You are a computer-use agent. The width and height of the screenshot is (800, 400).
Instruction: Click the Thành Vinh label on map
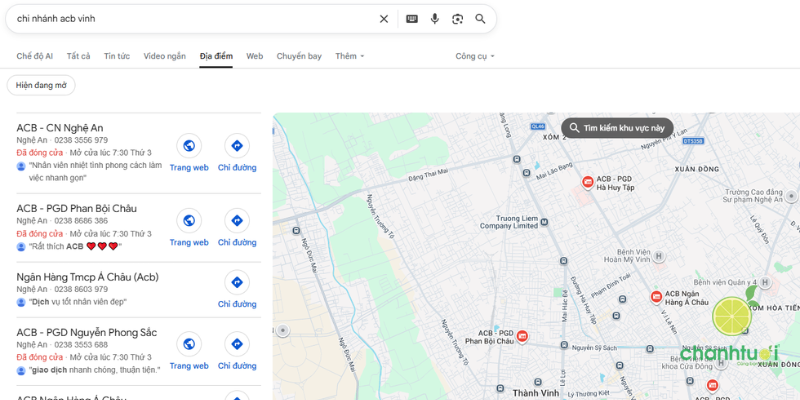[x=536, y=393]
